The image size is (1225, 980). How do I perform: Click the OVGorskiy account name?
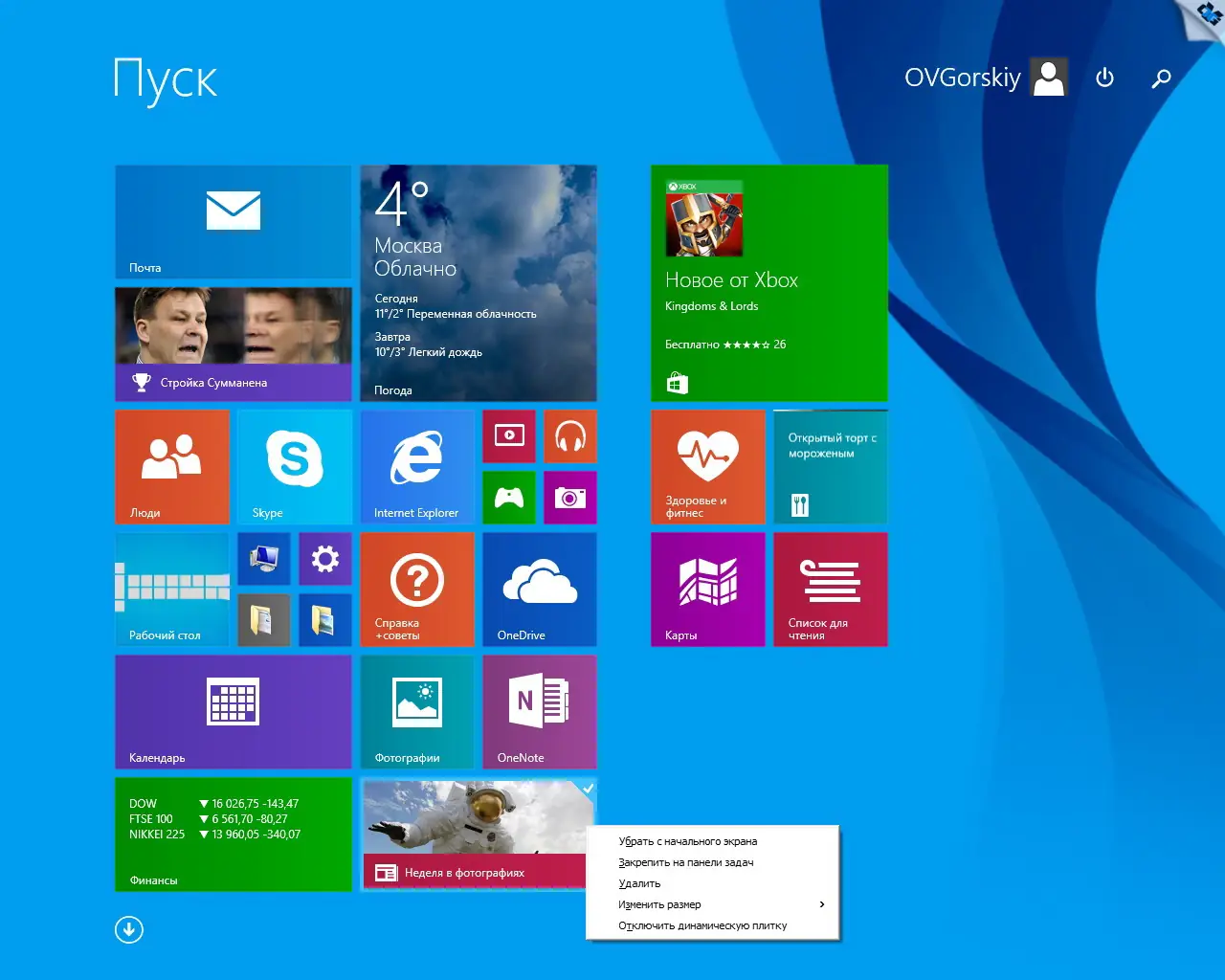[963, 78]
